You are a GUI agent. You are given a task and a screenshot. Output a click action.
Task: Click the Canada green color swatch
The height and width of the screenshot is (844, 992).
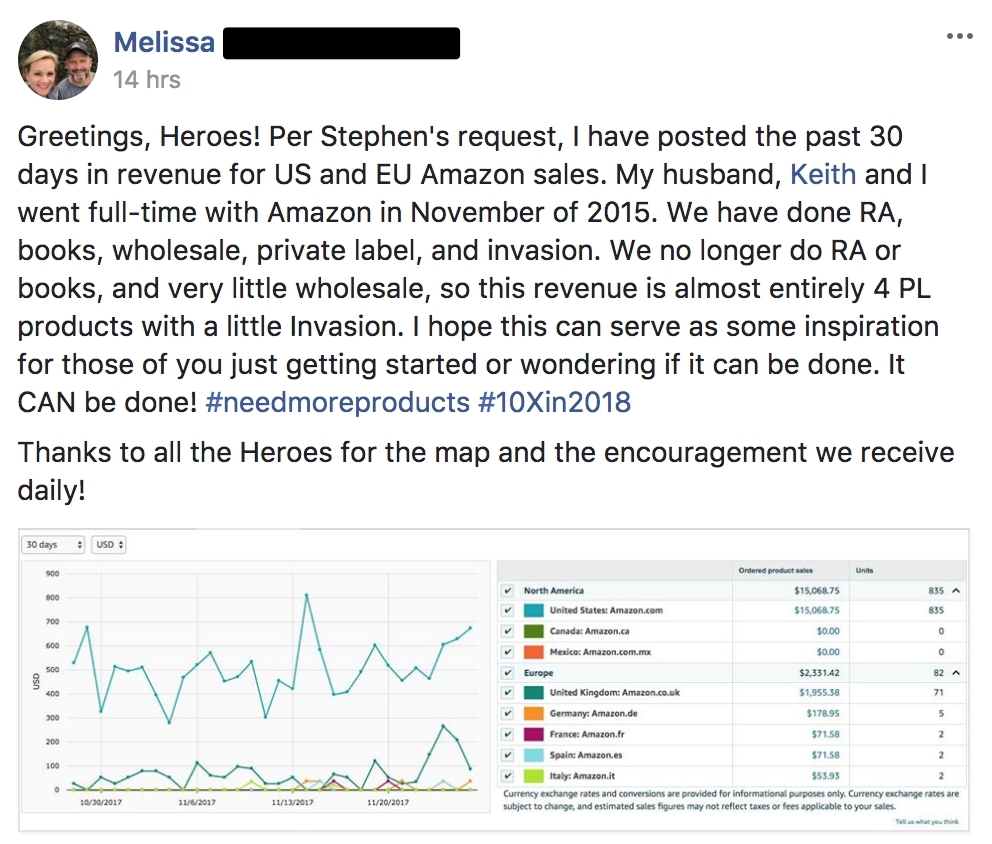pos(533,631)
